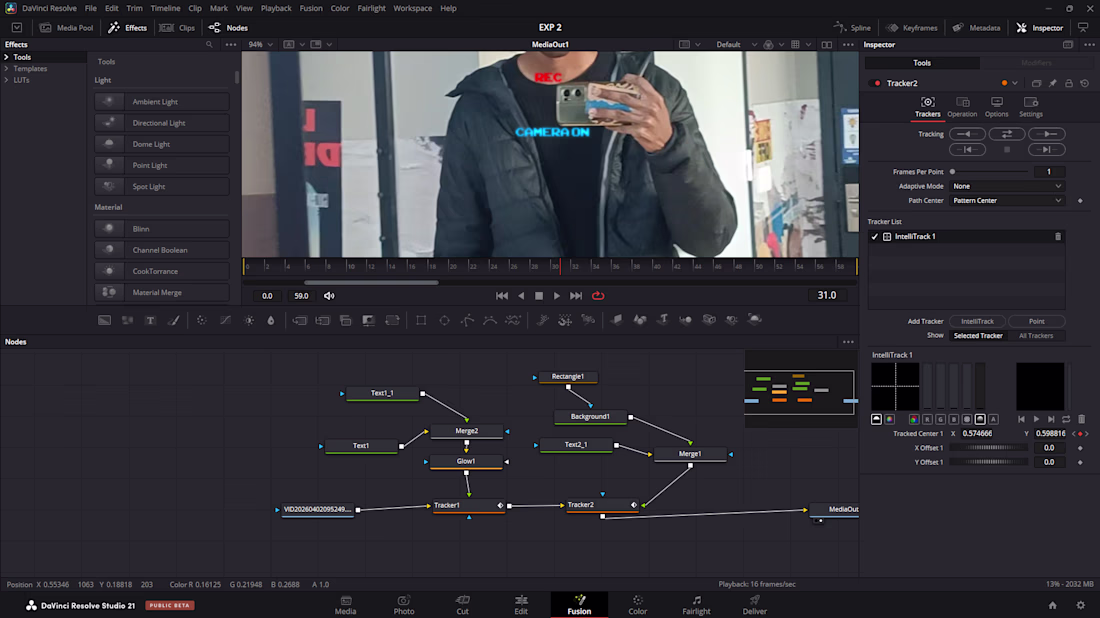This screenshot has height=618, width=1100.
Task: Reset Tracker2 settings with reset icon
Action: pos(1085,83)
